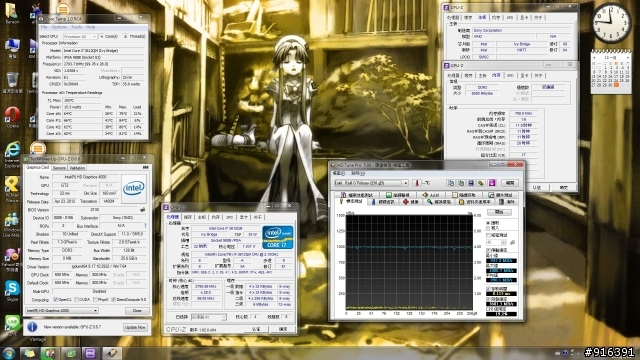
Task: Toggle HD Tune transfer rate checkbox
Action: pyautogui.click(x=489, y=250)
